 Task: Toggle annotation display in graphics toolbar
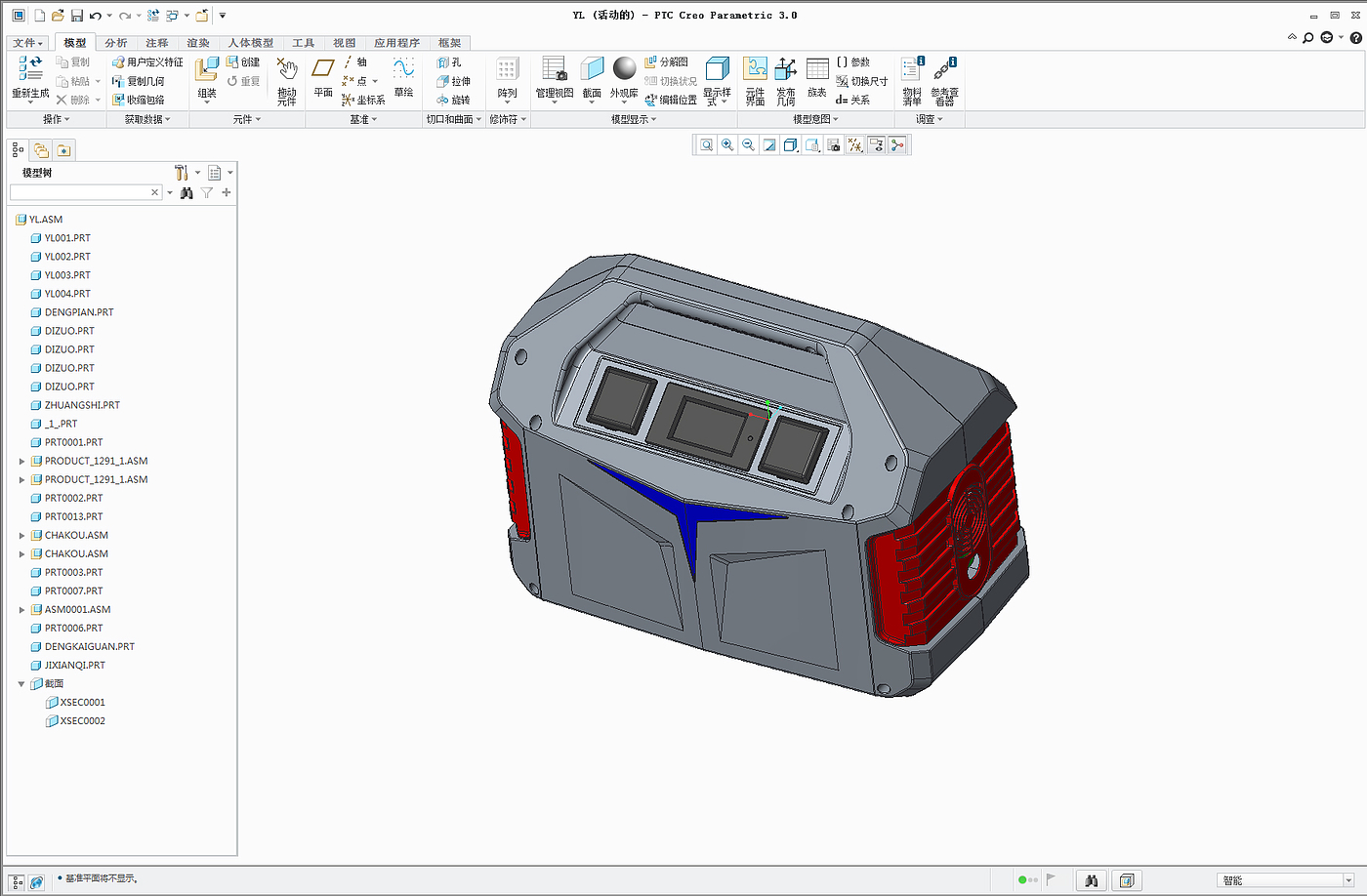tap(876, 145)
